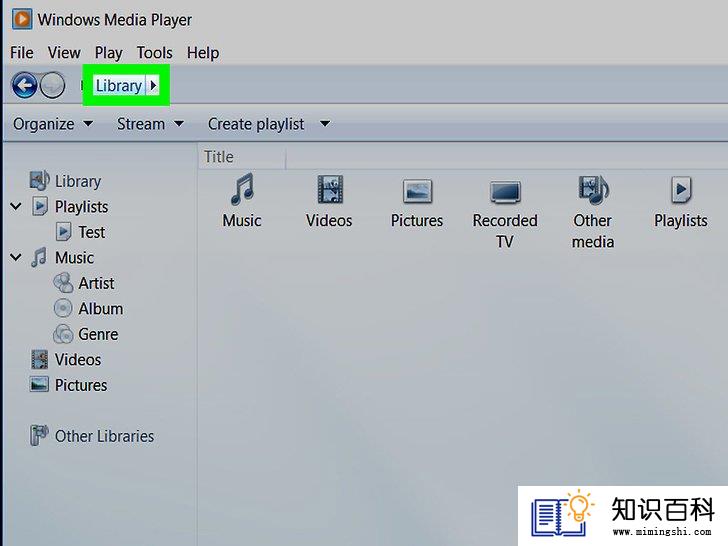
Task: Click the Organize toolbar button
Action: 44,124
